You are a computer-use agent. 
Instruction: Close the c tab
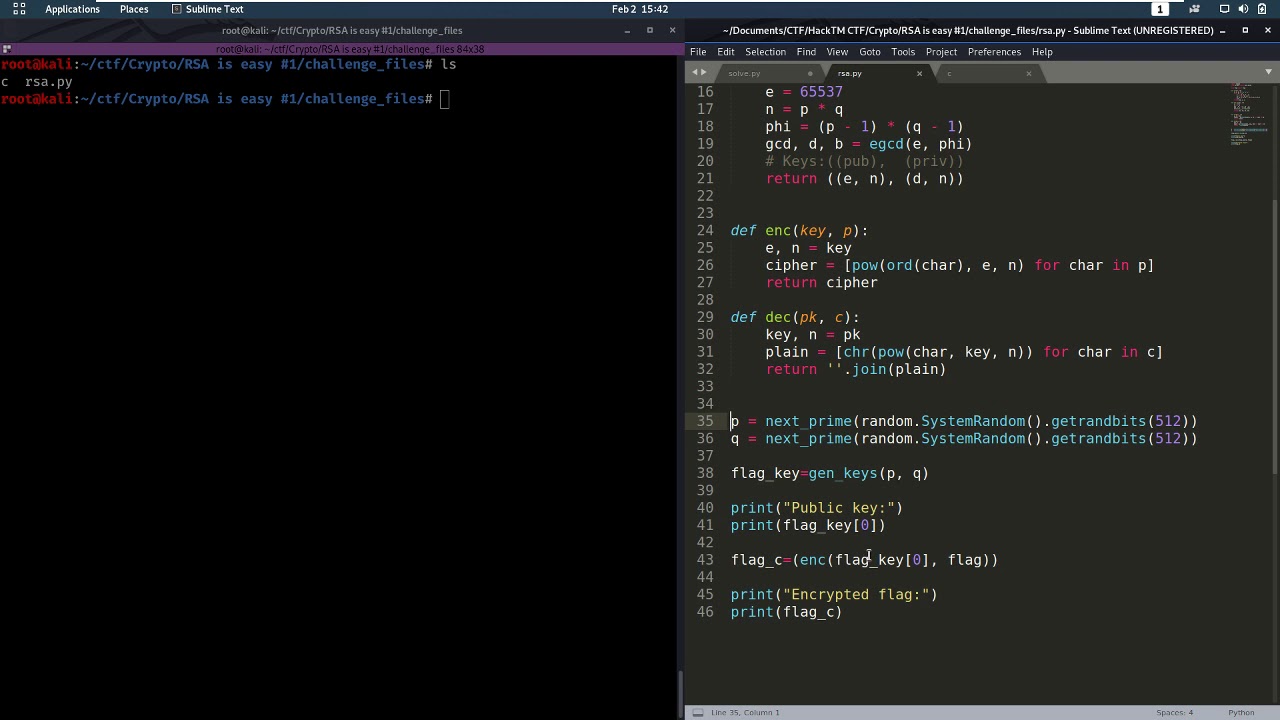point(1028,73)
